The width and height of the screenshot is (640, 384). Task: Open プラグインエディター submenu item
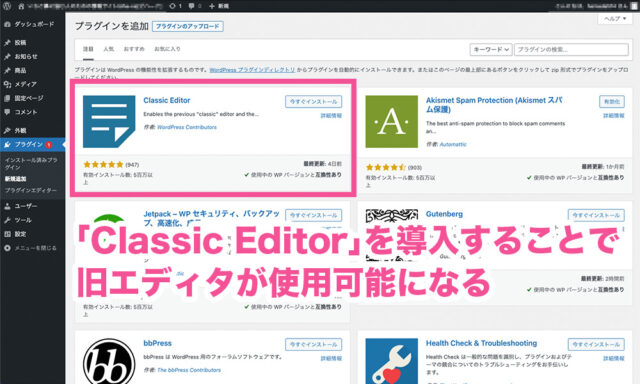(31, 190)
